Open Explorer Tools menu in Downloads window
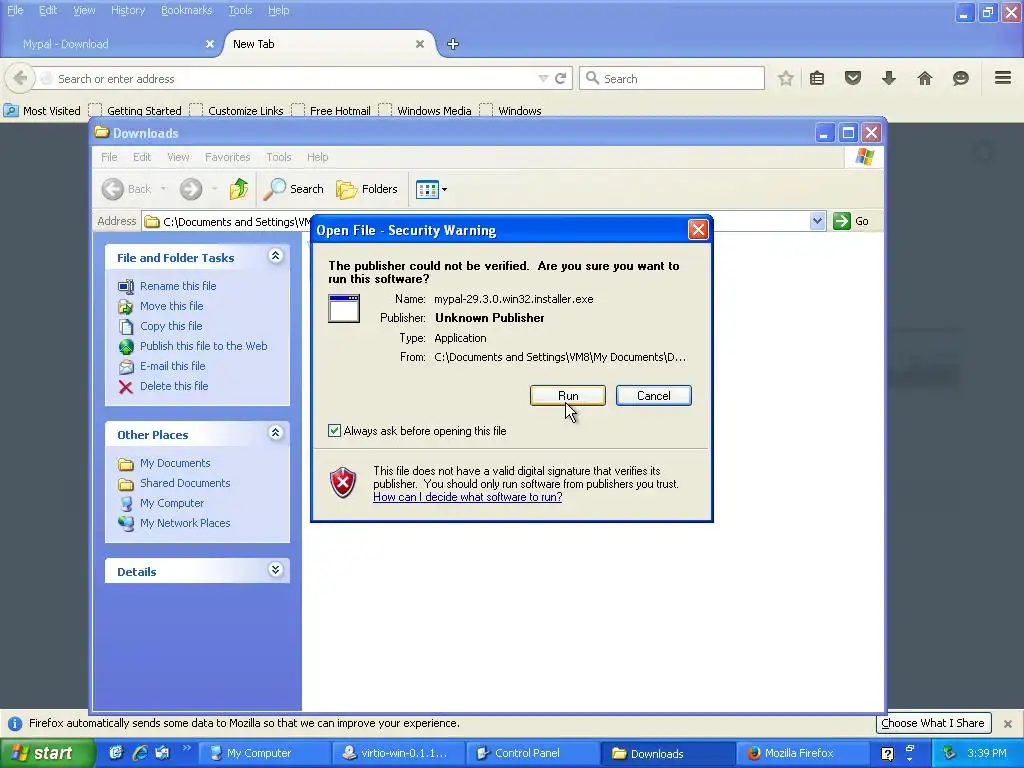Image resolution: width=1024 pixels, height=768 pixels. coord(278,157)
